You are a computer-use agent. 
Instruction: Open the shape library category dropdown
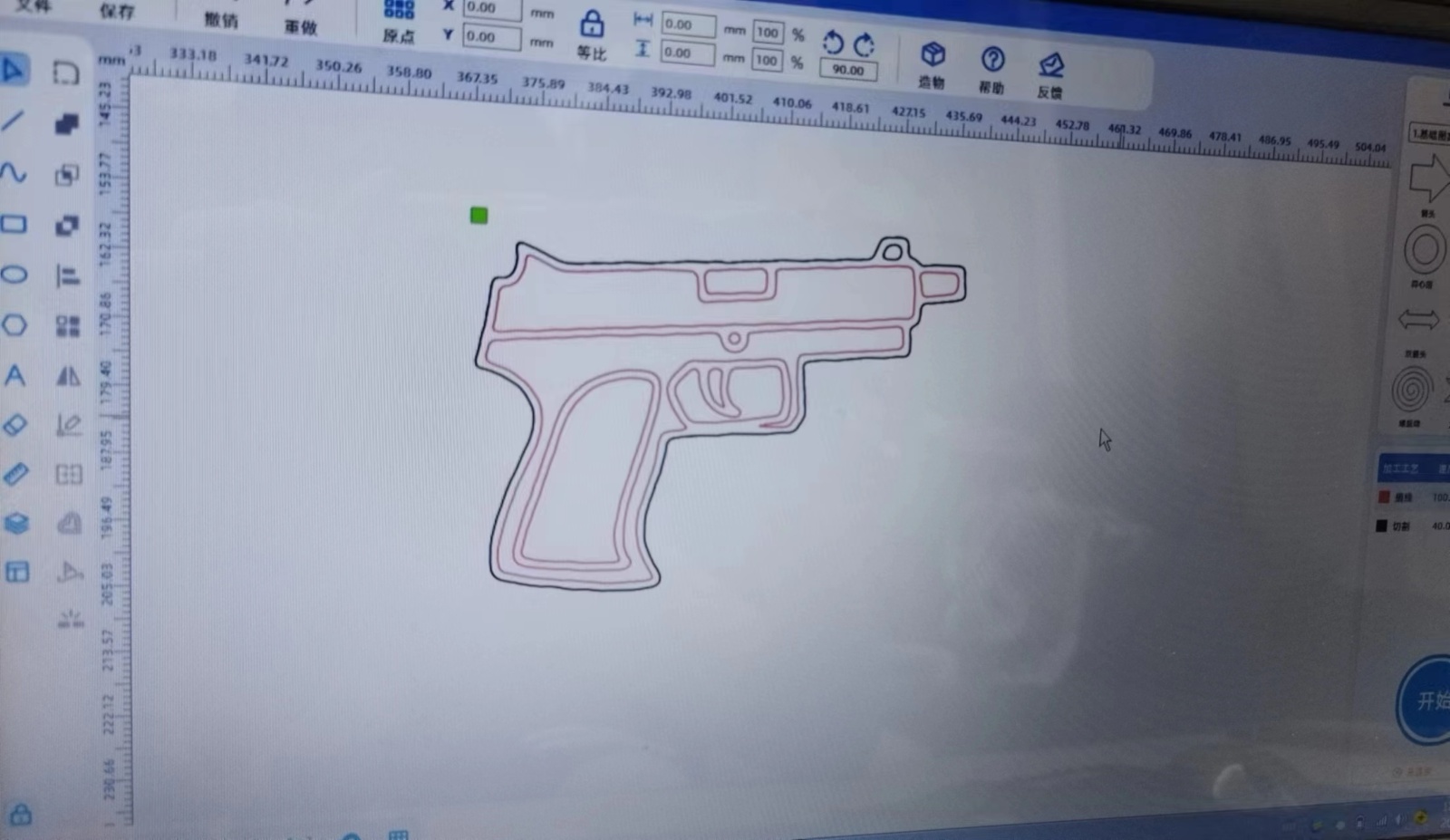pyautogui.click(x=1429, y=134)
